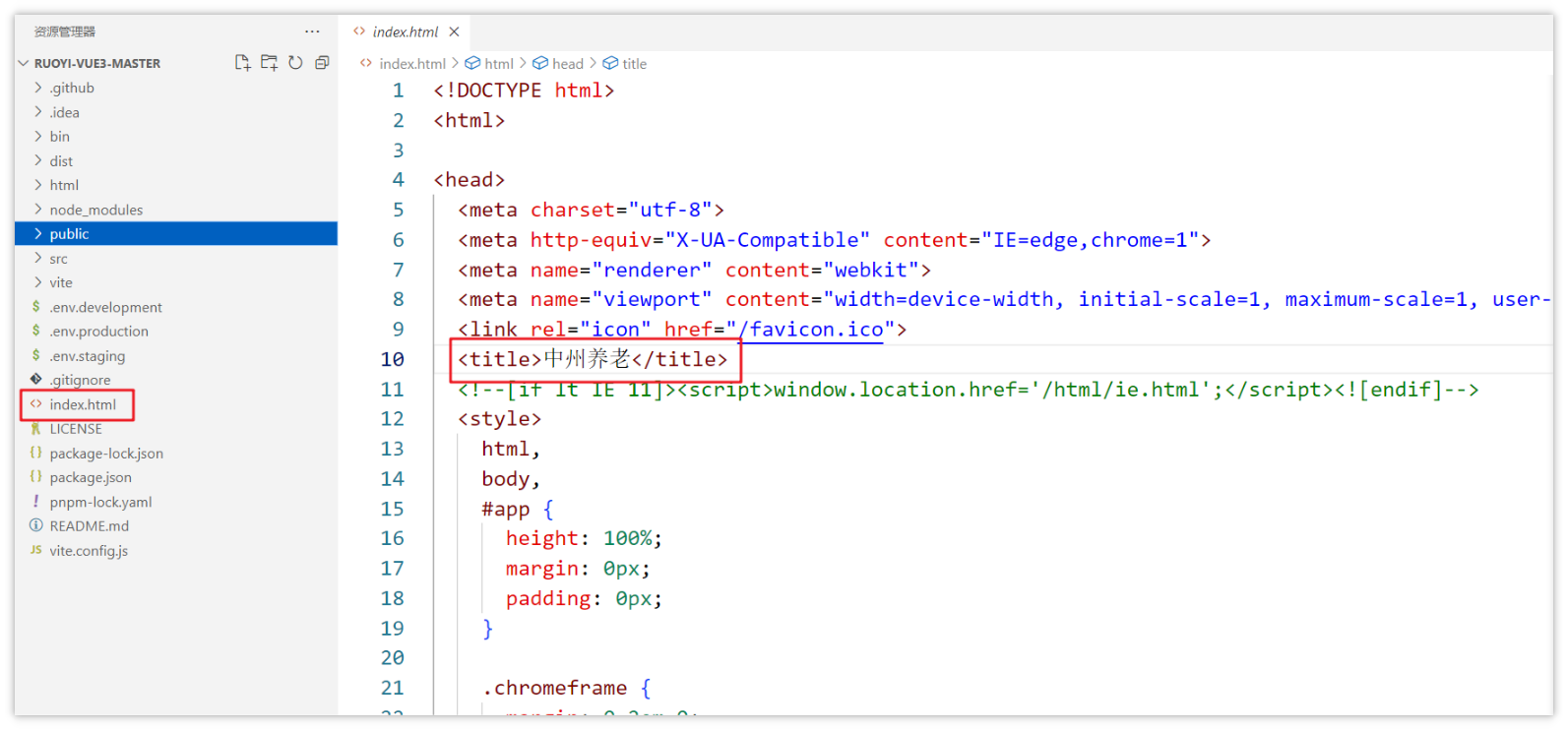Click the height: 100% declaration
Screen dimensions: 1568x730
coord(584,538)
